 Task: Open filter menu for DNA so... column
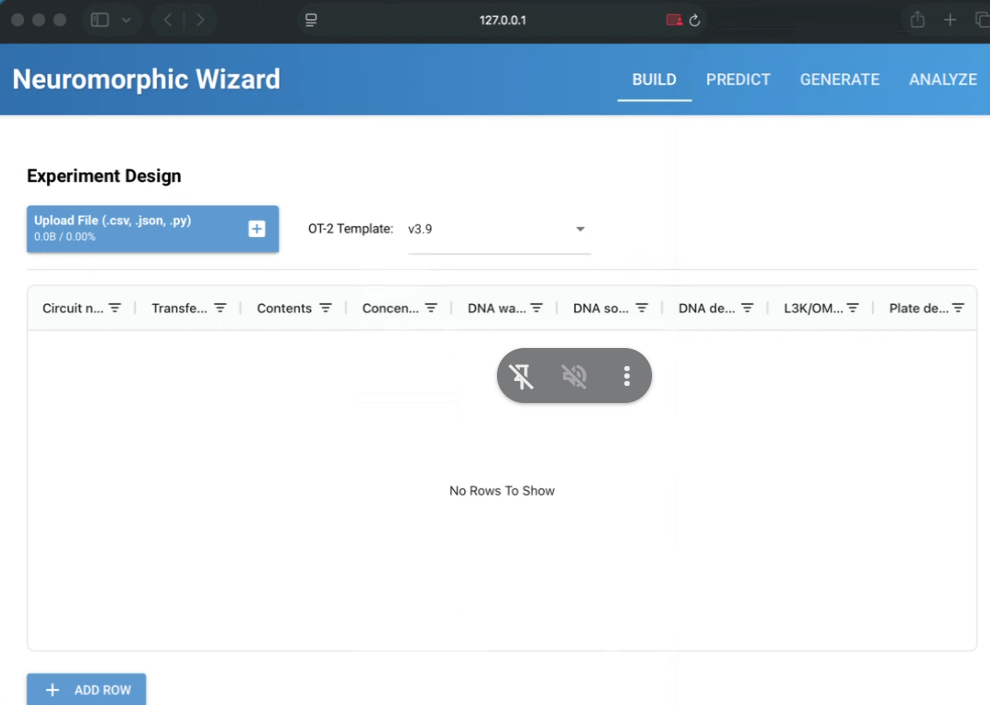click(642, 308)
